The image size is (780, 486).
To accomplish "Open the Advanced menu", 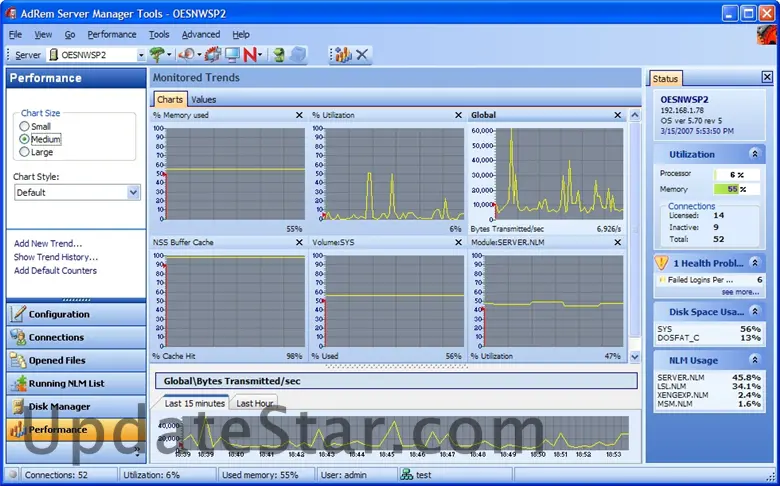I will (x=201, y=34).
